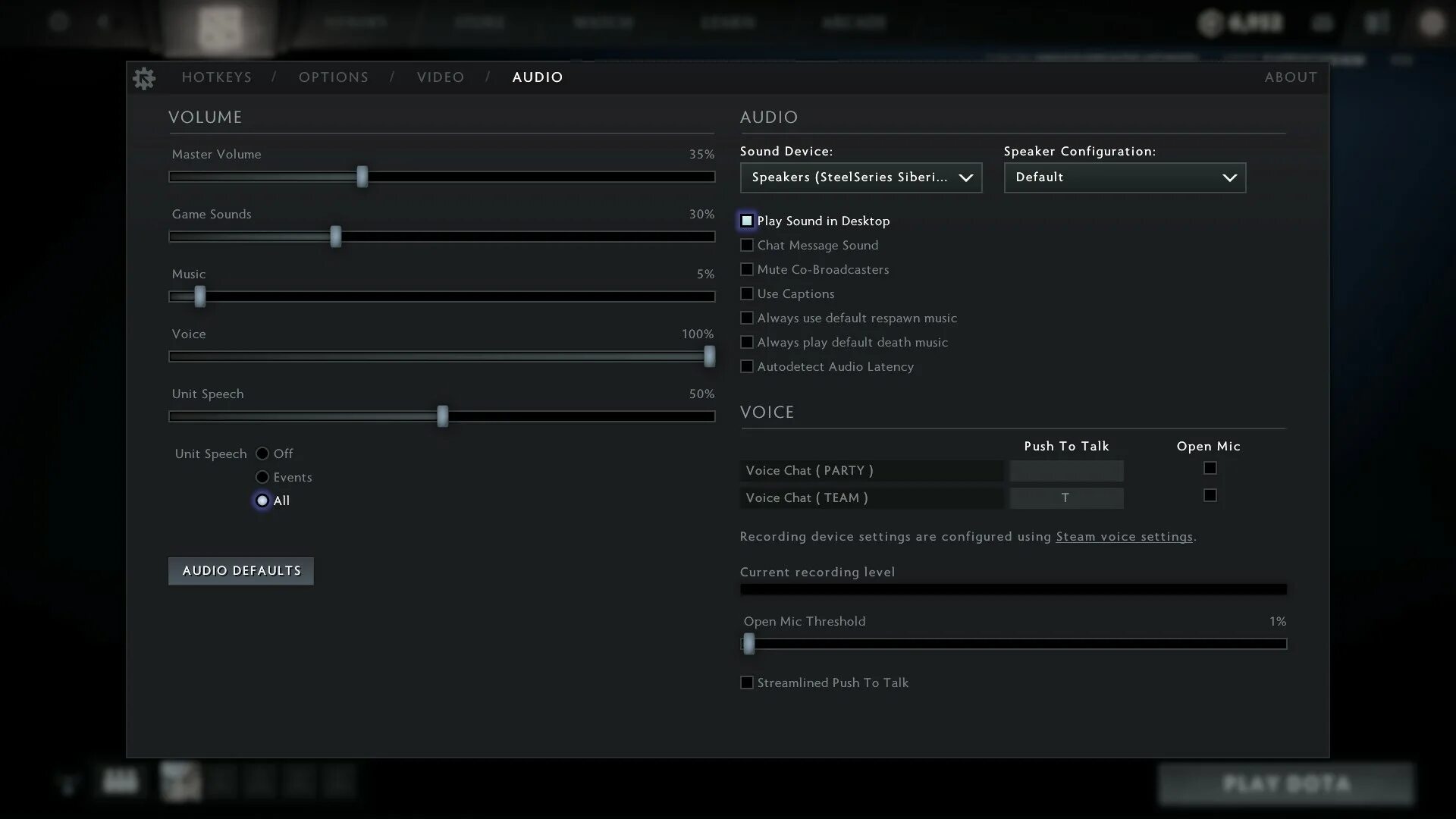The height and width of the screenshot is (819, 1456).
Task: Click the AUDIO tab in settings
Action: point(537,77)
